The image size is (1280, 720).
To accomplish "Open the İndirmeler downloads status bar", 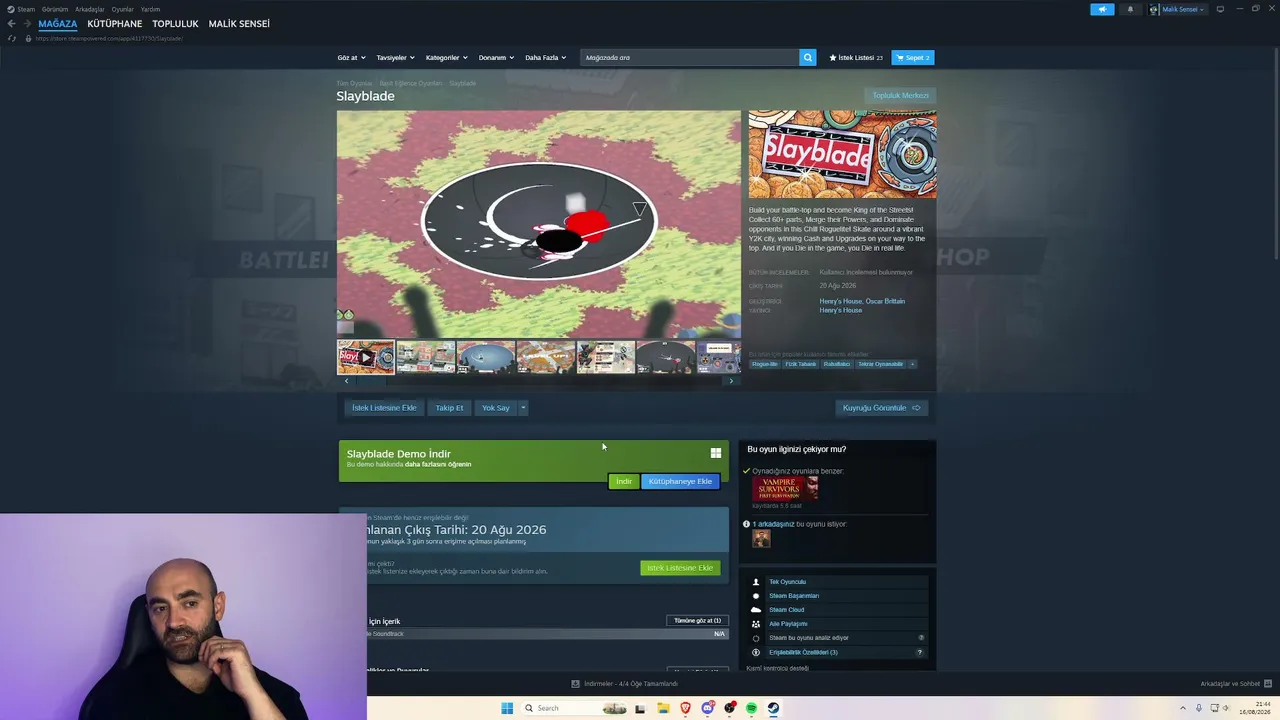I will click(x=625, y=684).
